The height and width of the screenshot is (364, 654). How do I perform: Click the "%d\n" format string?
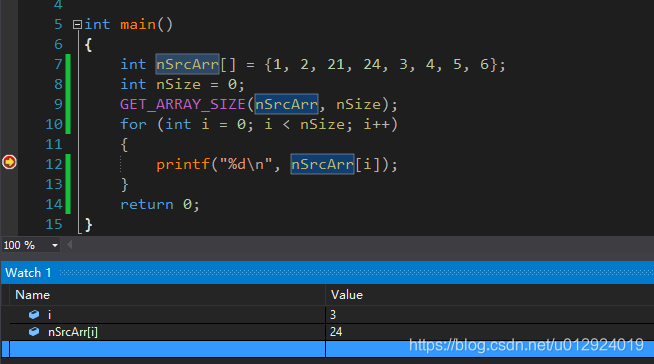247,164
